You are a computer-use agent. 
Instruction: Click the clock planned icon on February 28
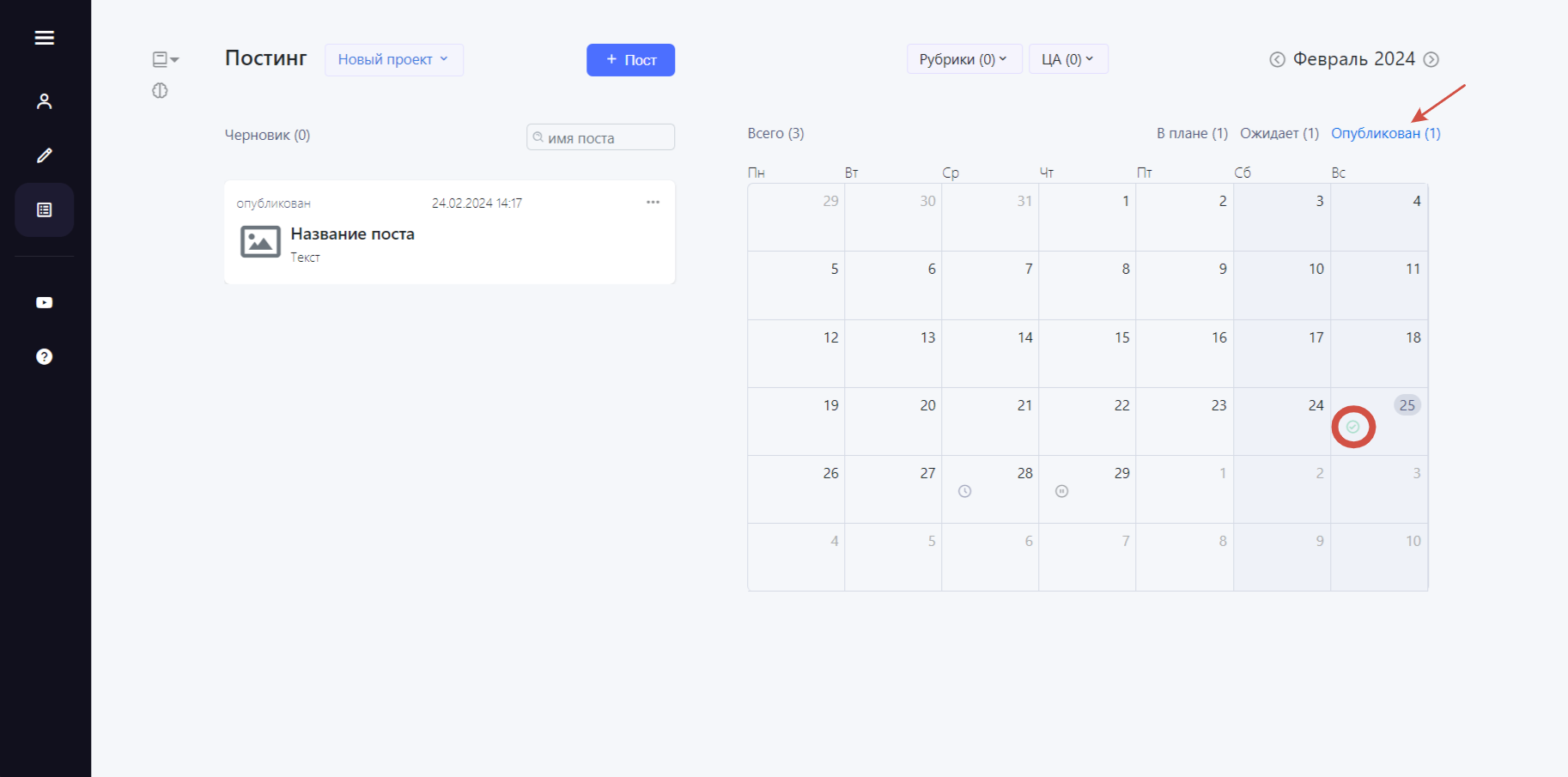pos(965,491)
